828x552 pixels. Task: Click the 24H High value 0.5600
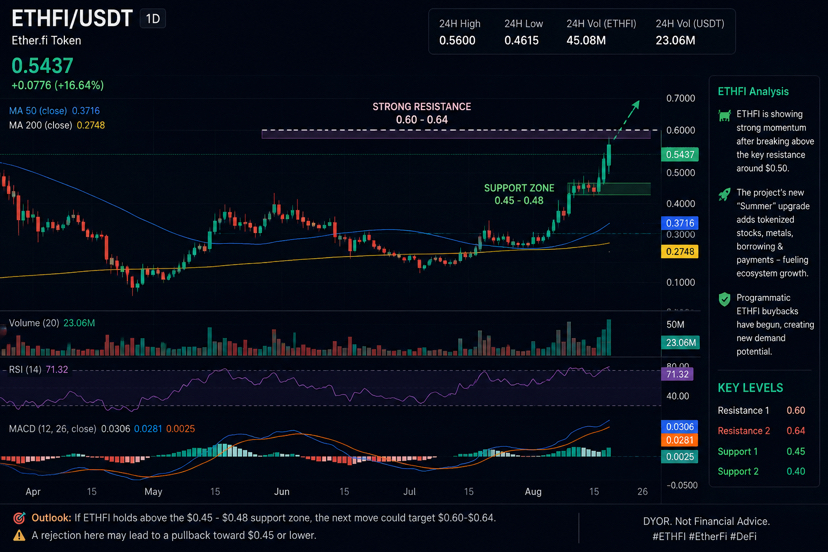point(457,41)
